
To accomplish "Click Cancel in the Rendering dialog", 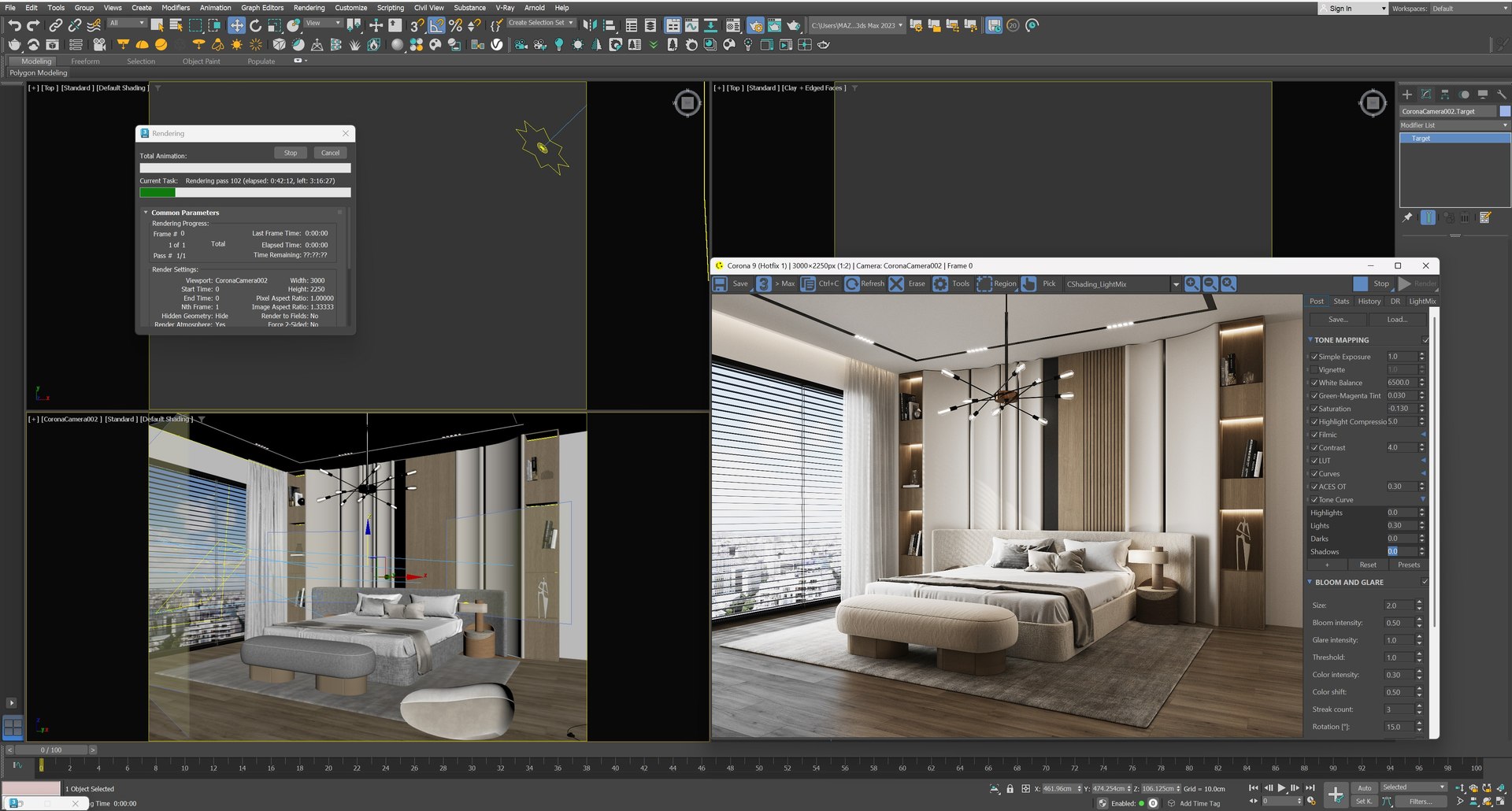I will point(331,153).
